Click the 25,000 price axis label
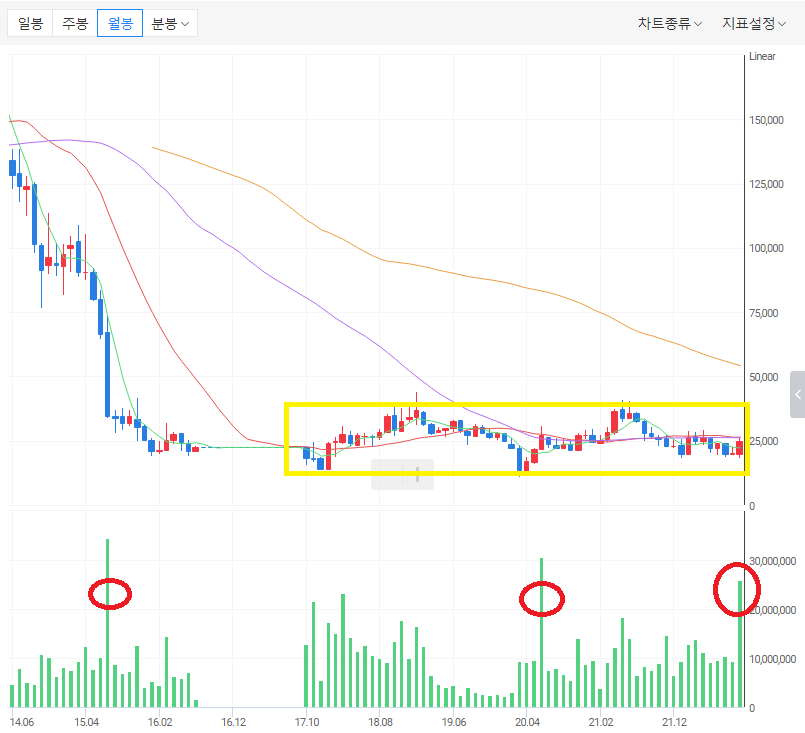The width and height of the screenshot is (805, 733). coord(764,441)
